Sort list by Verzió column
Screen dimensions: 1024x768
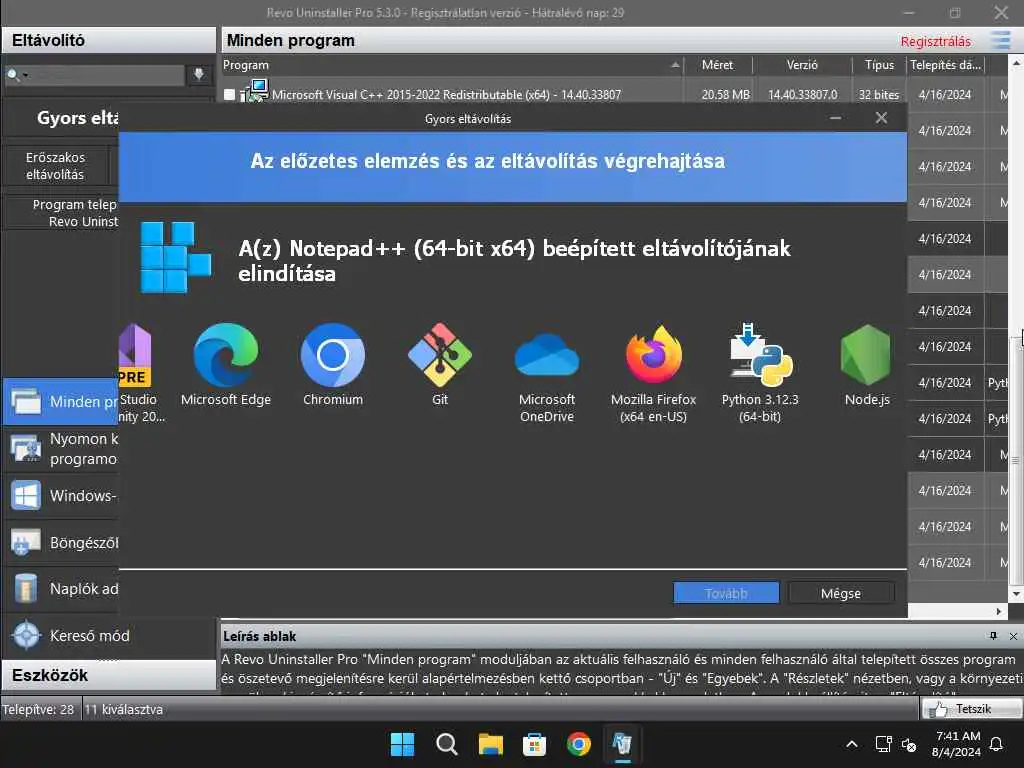click(x=803, y=65)
